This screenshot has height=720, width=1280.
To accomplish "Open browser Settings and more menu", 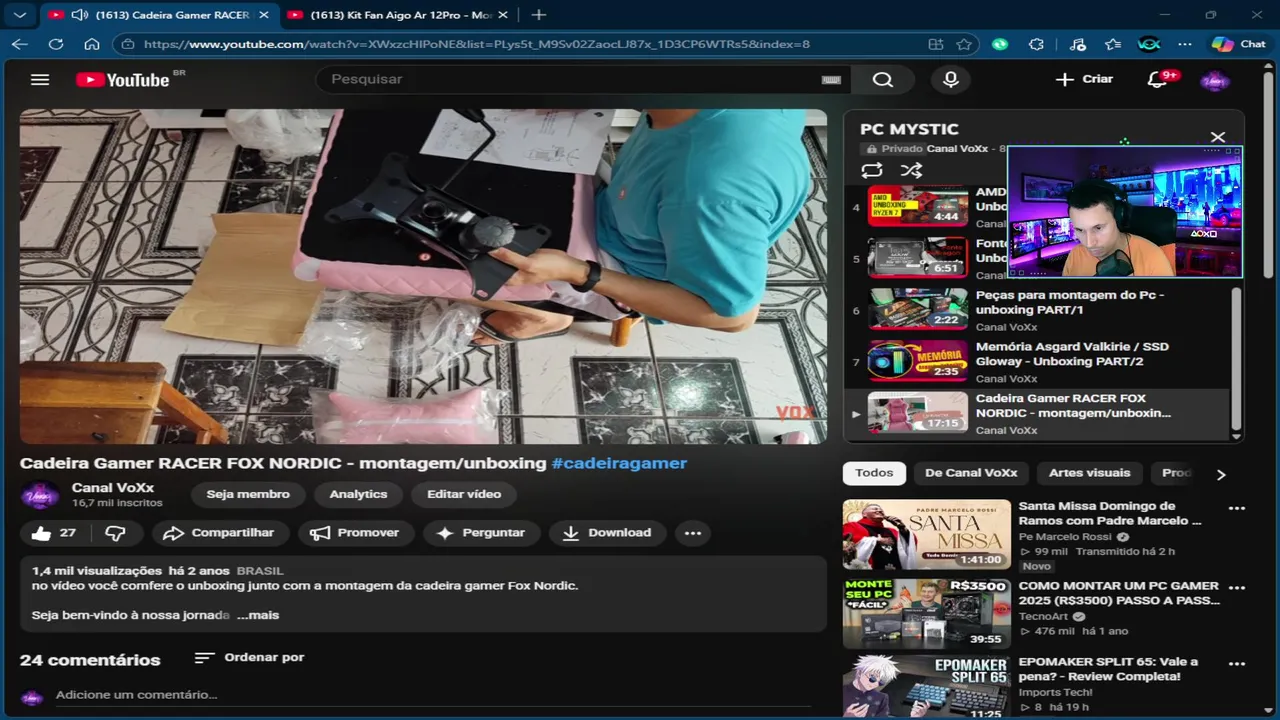I will [x=1185, y=44].
